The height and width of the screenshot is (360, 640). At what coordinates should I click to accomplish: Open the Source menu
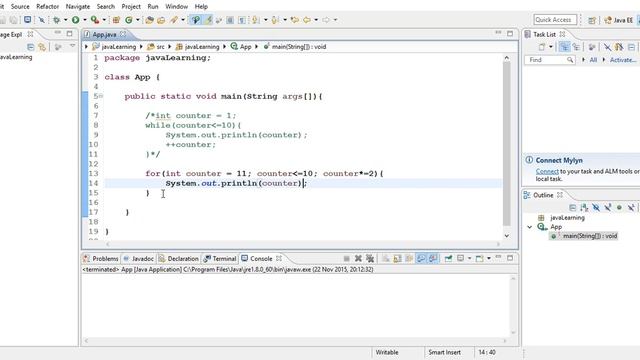[20, 7]
